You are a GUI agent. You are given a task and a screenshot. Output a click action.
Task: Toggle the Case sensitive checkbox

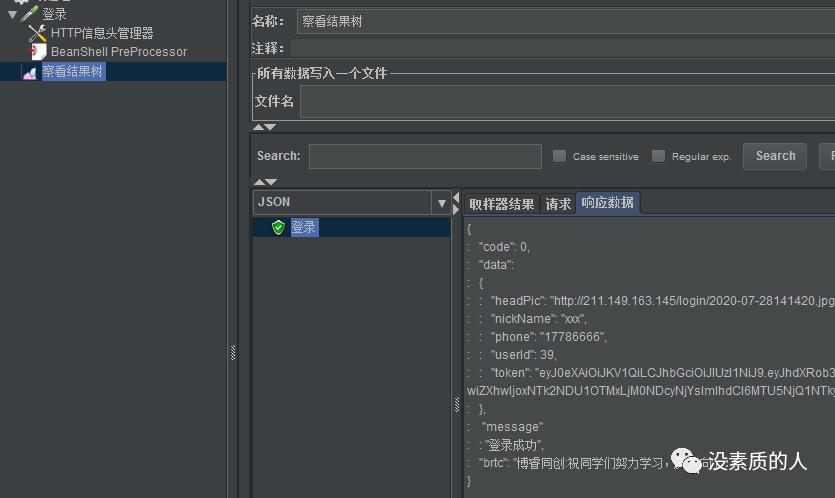click(559, 156)
